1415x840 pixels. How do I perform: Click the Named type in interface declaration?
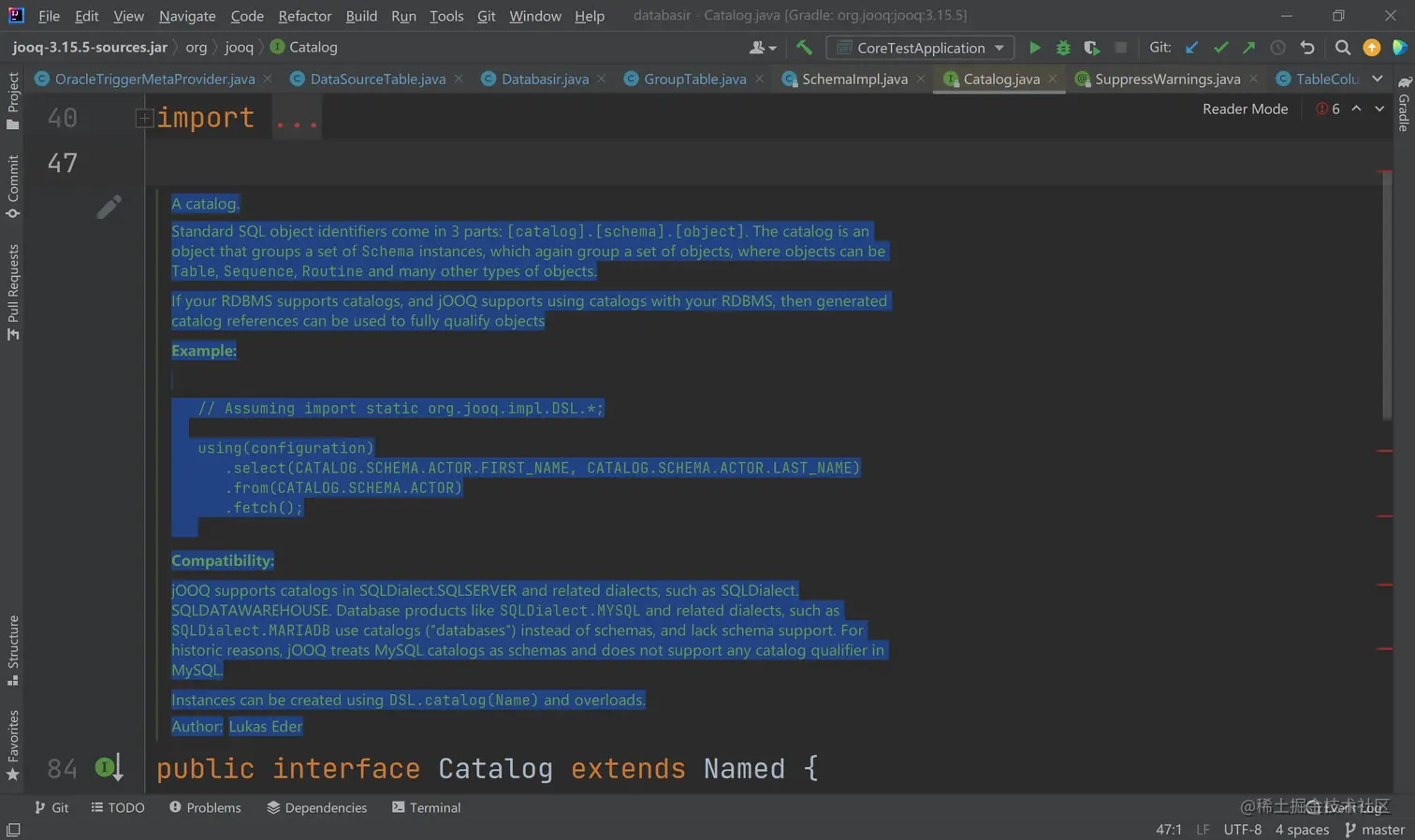[744, 769]
